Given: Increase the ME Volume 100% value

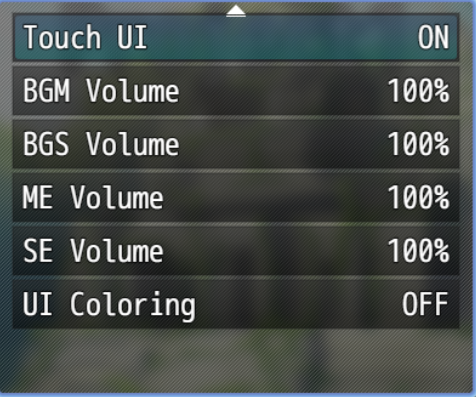Looking at the screenshot, I should tap(418, 197).
